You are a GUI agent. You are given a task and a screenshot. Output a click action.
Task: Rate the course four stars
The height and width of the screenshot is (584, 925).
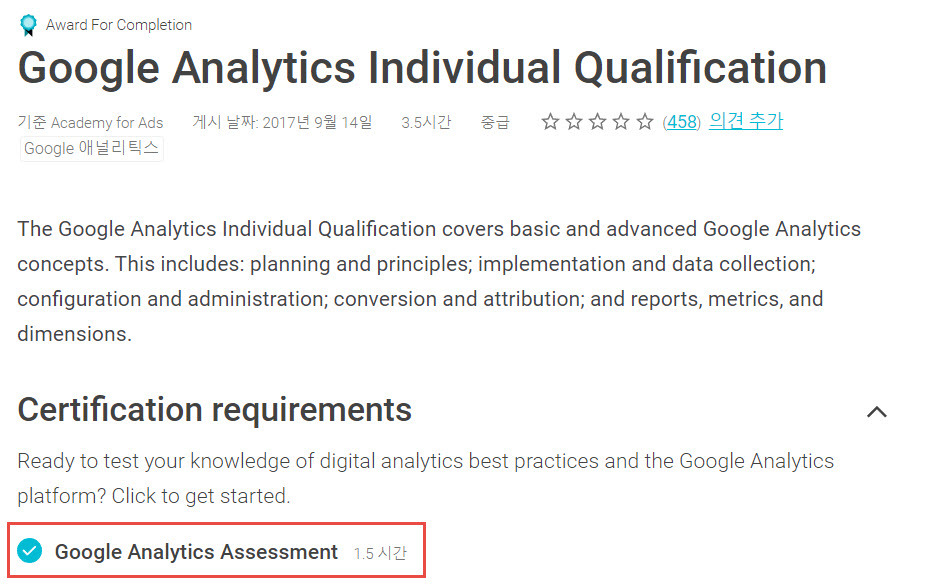tap(621, 122)
